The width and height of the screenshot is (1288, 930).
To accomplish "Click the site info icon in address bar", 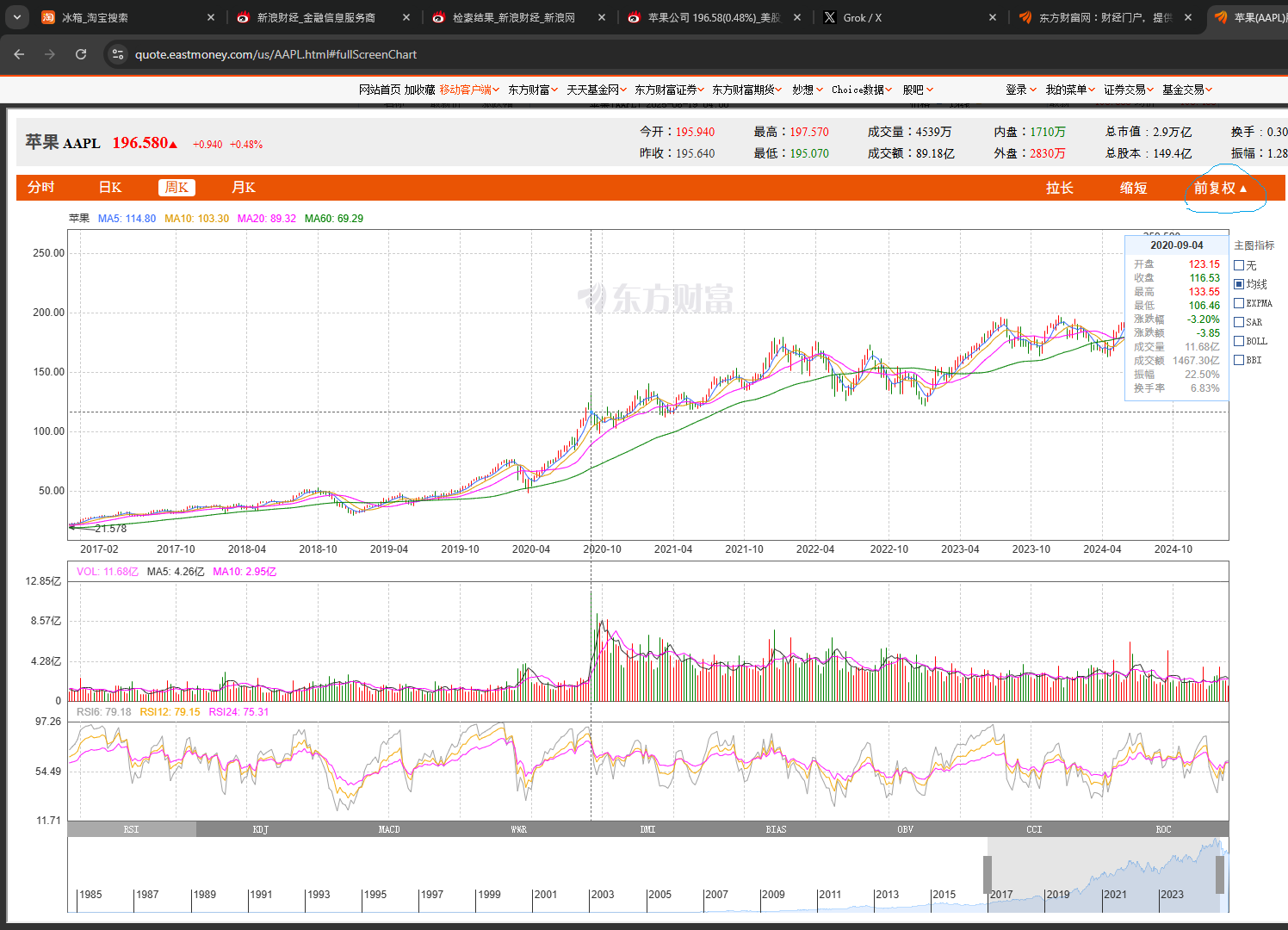I will tap(118, 54).
